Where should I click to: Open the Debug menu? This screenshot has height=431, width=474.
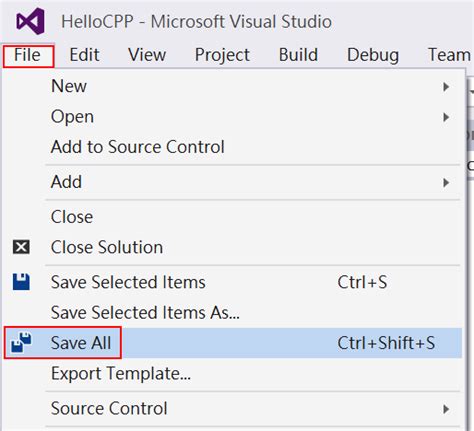(x=373, y=55)
